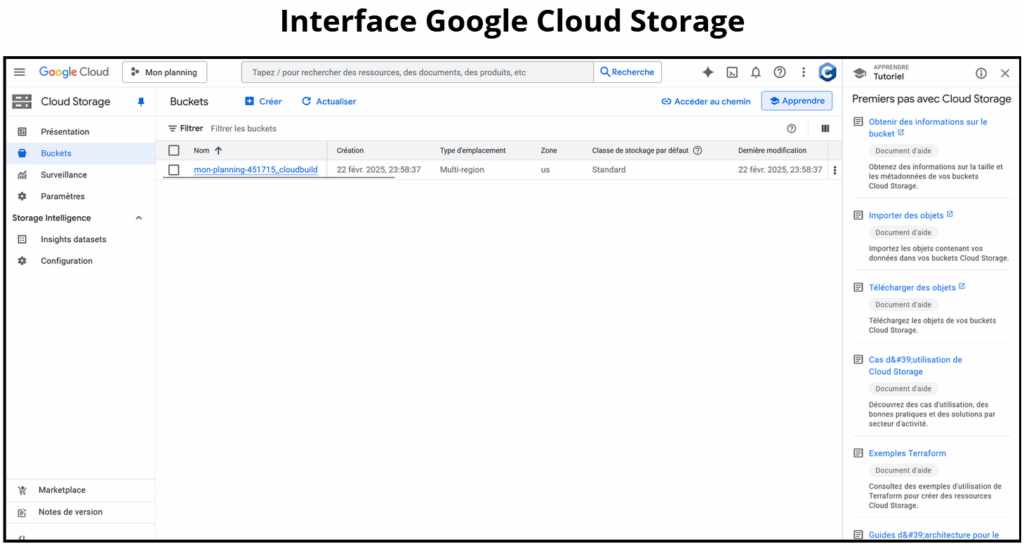Open the user account avatar
Screen dimensions: 1024x544
coord(827,72)
